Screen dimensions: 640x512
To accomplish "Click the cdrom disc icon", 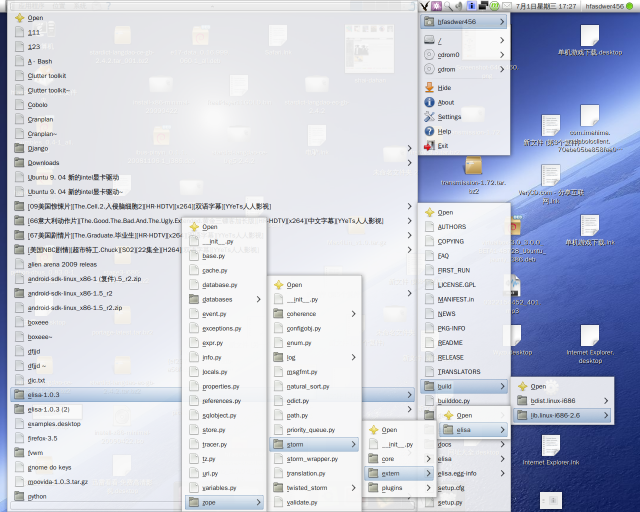I will (x=429, y=69).
